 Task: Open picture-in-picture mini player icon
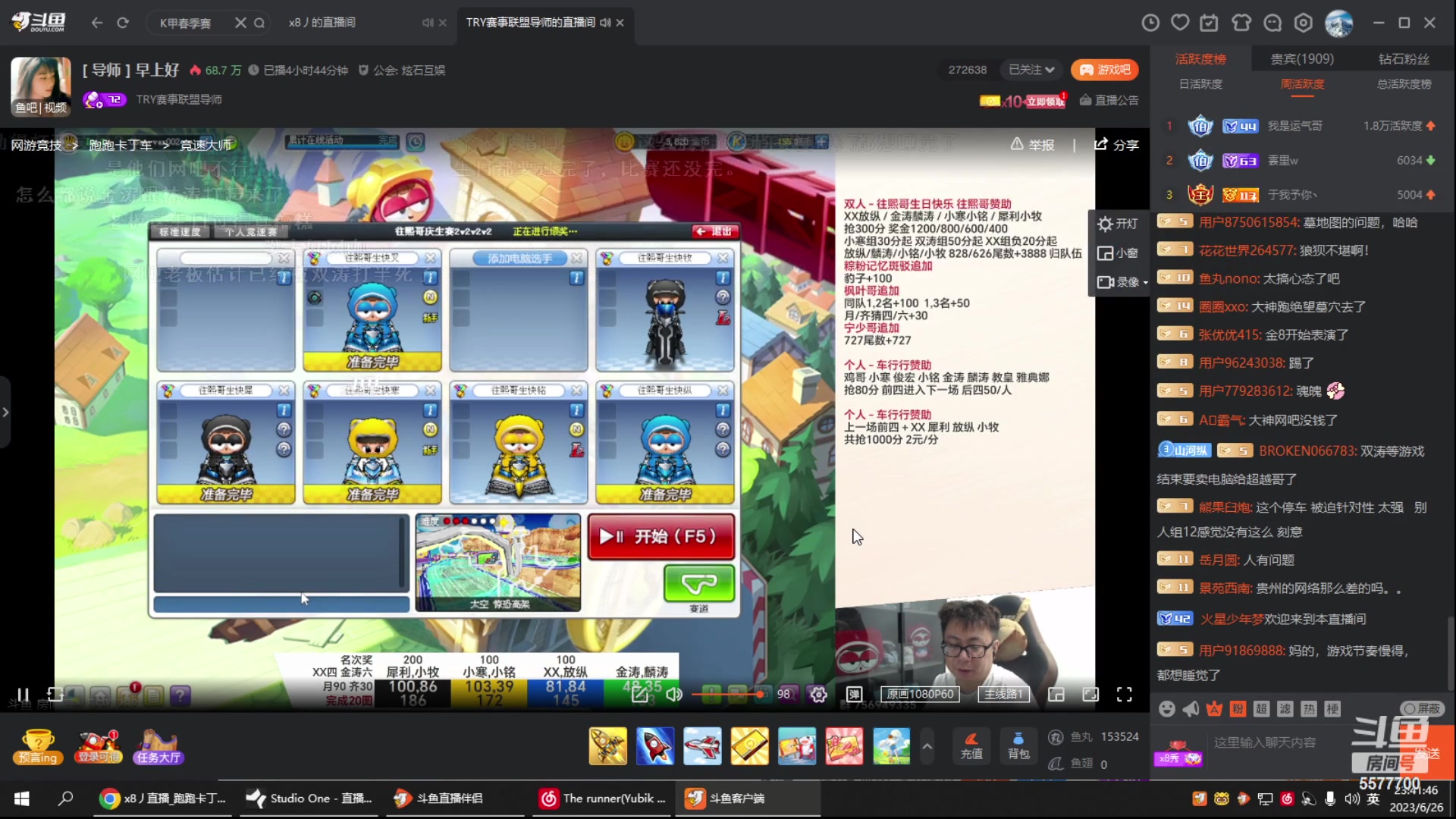coord(1056,695)
